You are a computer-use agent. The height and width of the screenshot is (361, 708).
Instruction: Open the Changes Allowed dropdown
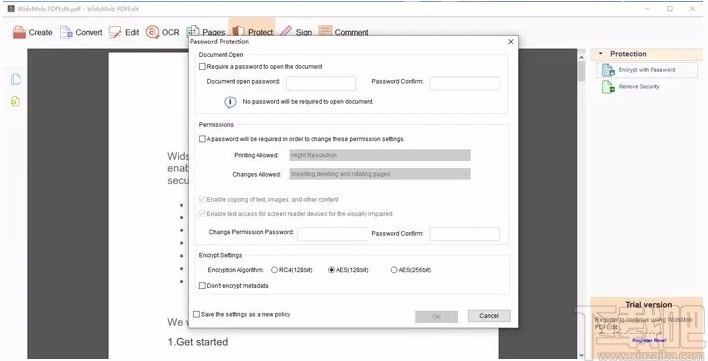[x=380, y=174]
